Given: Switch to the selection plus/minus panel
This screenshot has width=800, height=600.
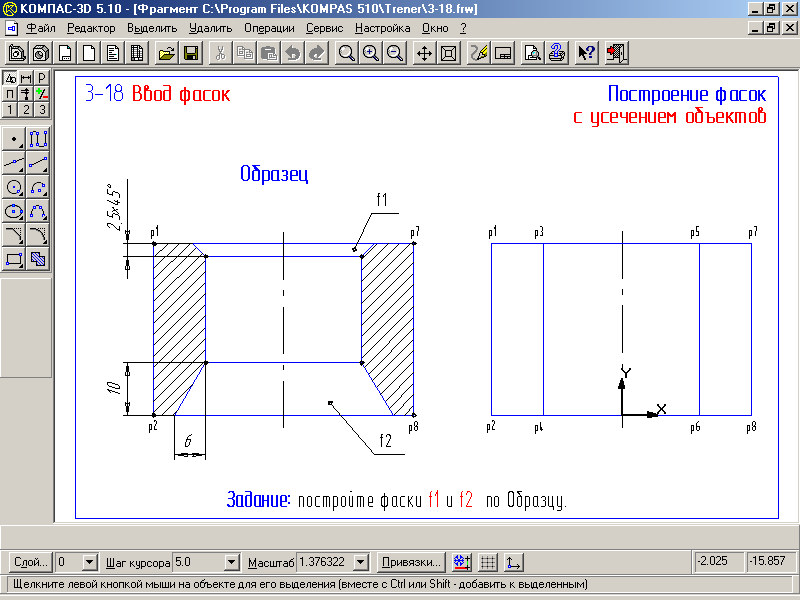Looking at the screenshot, I should pos(42,94).
